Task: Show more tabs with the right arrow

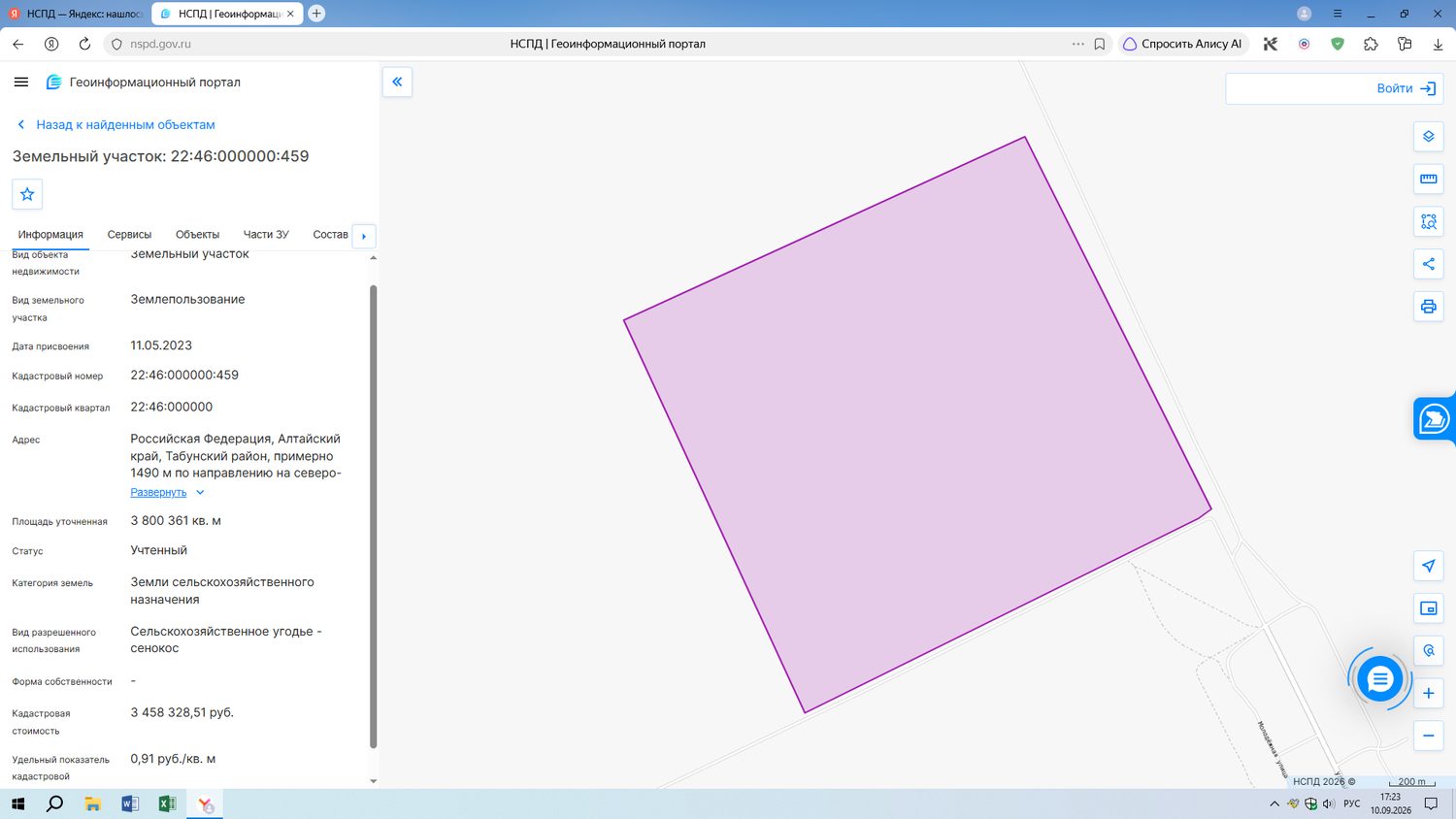Action: coord(364,236)
